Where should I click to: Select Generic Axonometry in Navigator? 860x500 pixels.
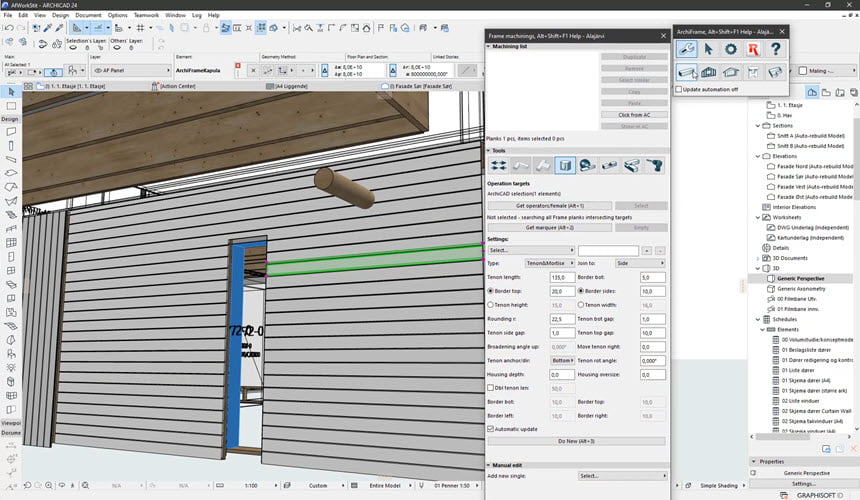coord(800,288)
